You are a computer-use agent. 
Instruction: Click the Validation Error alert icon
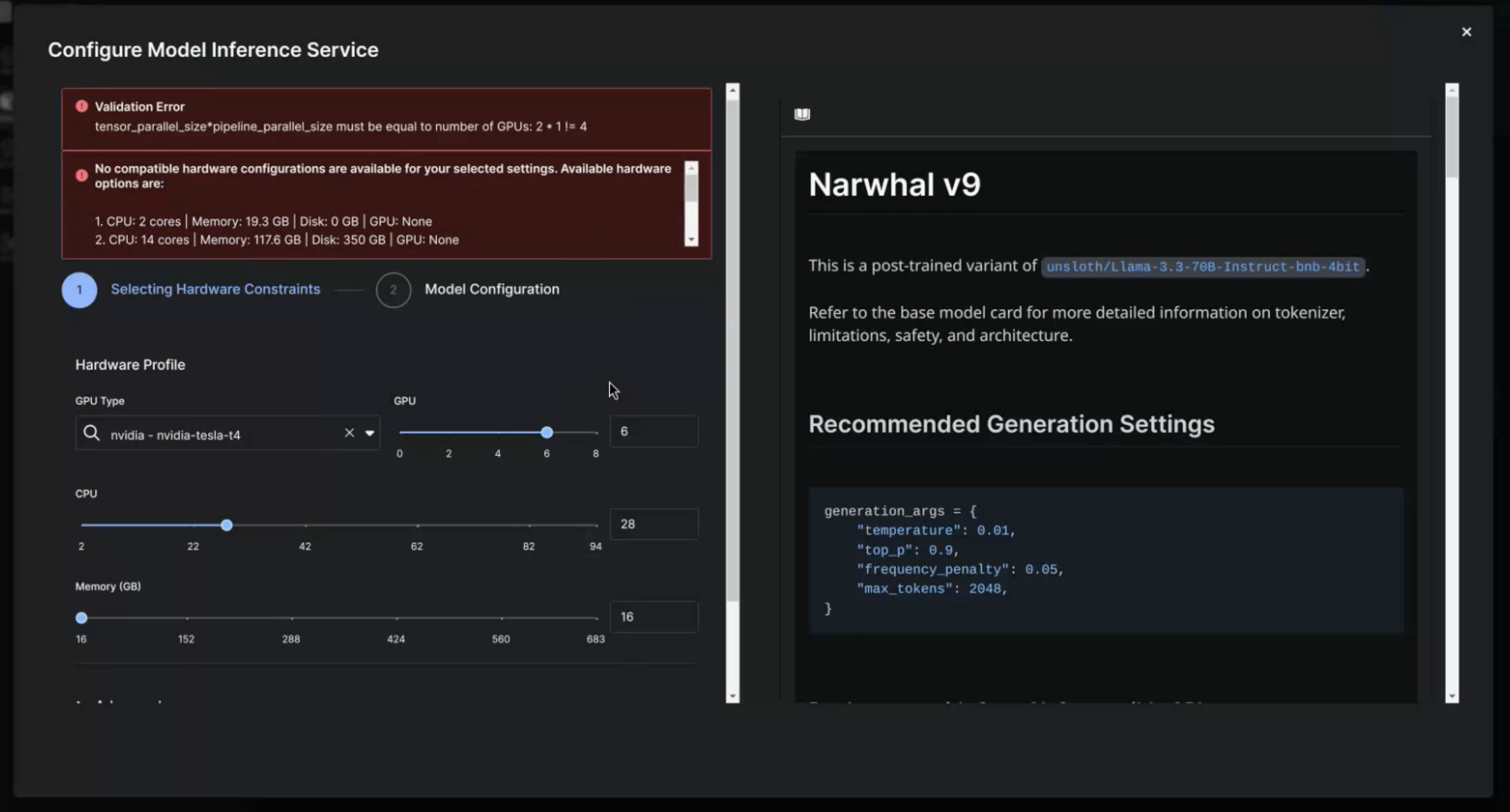[x=82, y=106]
